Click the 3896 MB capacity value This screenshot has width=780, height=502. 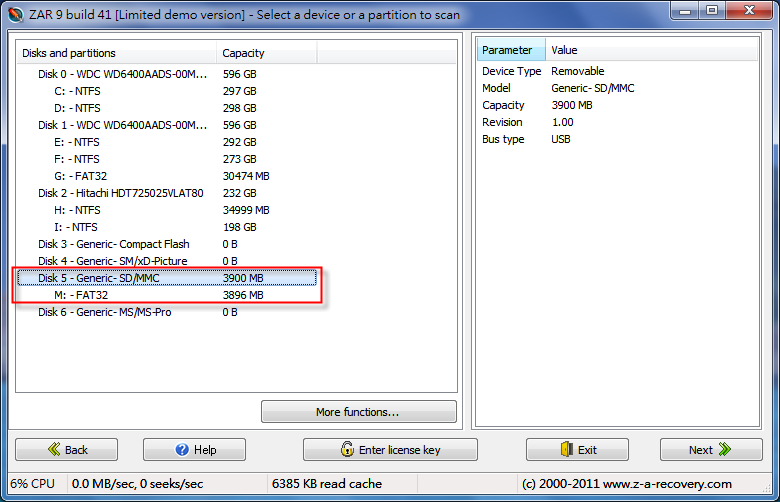coord(243,295)
